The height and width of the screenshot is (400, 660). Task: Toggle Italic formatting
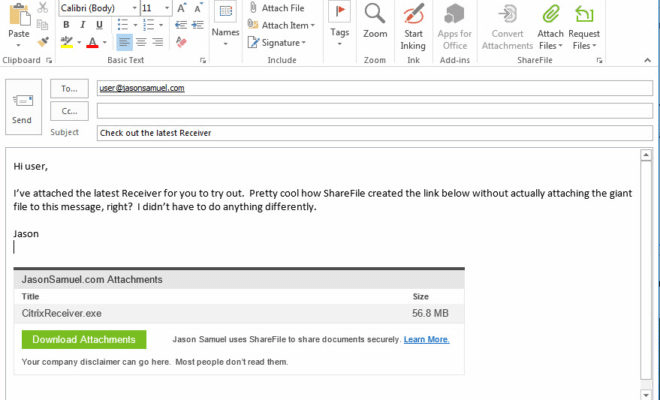82,25
